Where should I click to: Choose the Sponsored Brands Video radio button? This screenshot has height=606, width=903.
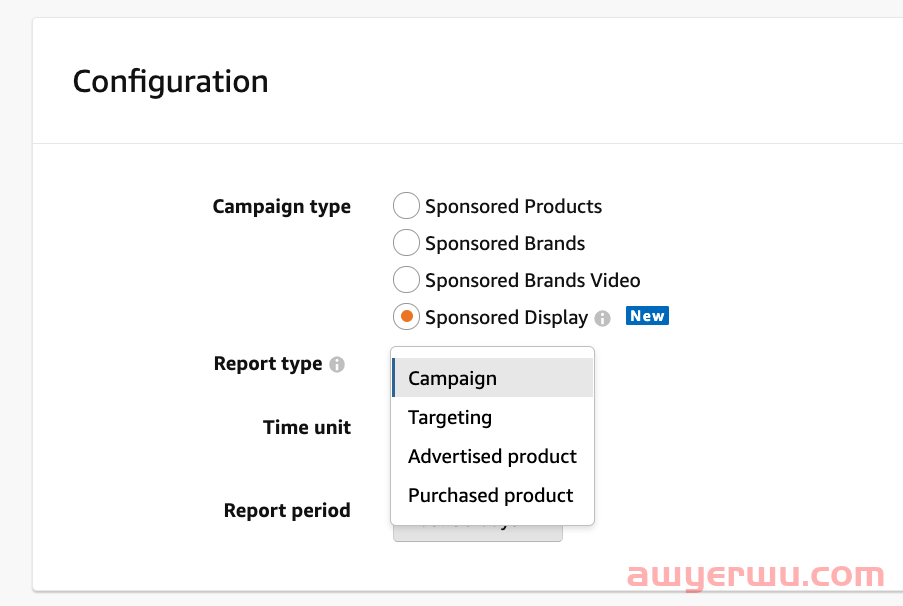(406, 280)
